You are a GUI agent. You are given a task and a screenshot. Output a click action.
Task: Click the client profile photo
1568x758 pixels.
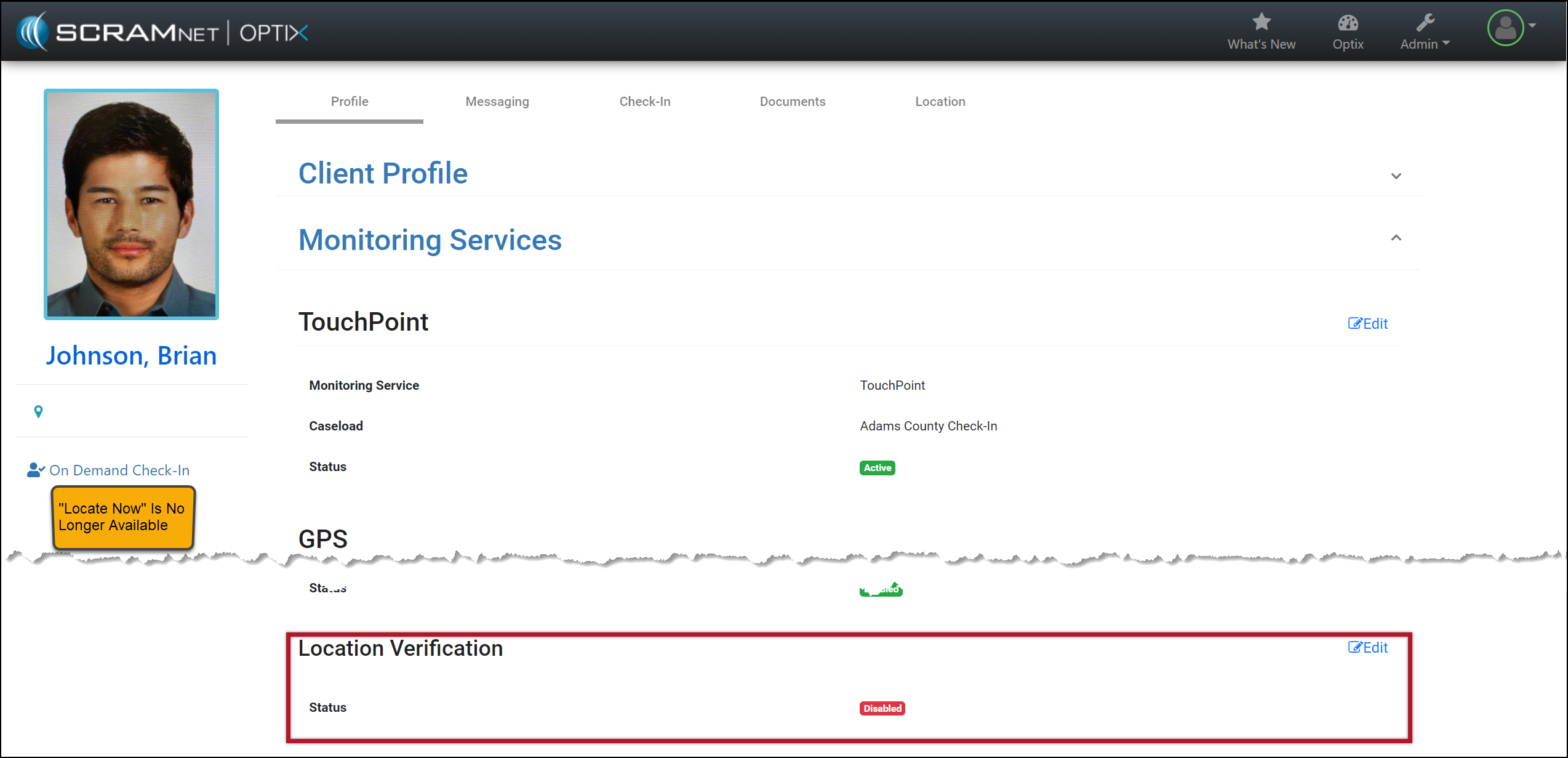point(131,204)
